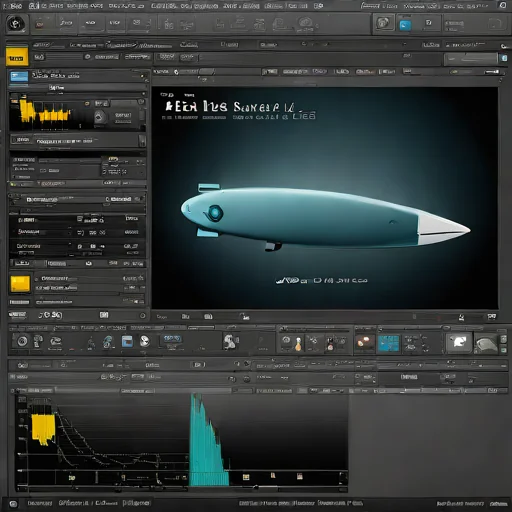Toggle the round button right of bottom-left transport row

[x=143, y=315]
